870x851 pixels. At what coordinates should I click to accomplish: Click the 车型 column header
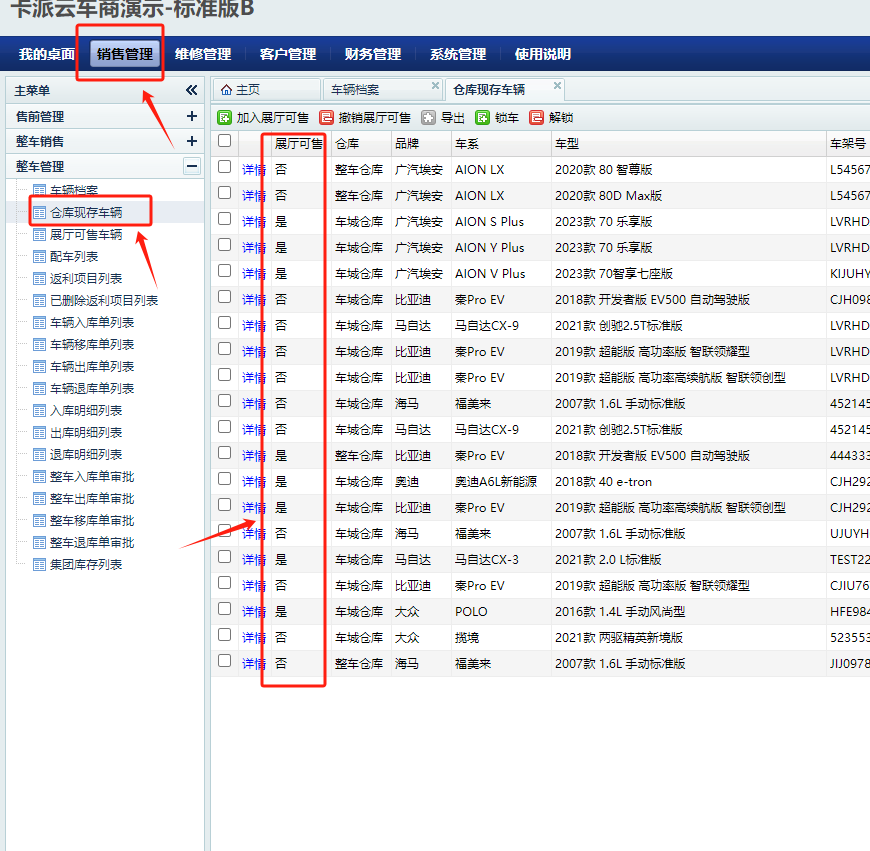point(567,143)
